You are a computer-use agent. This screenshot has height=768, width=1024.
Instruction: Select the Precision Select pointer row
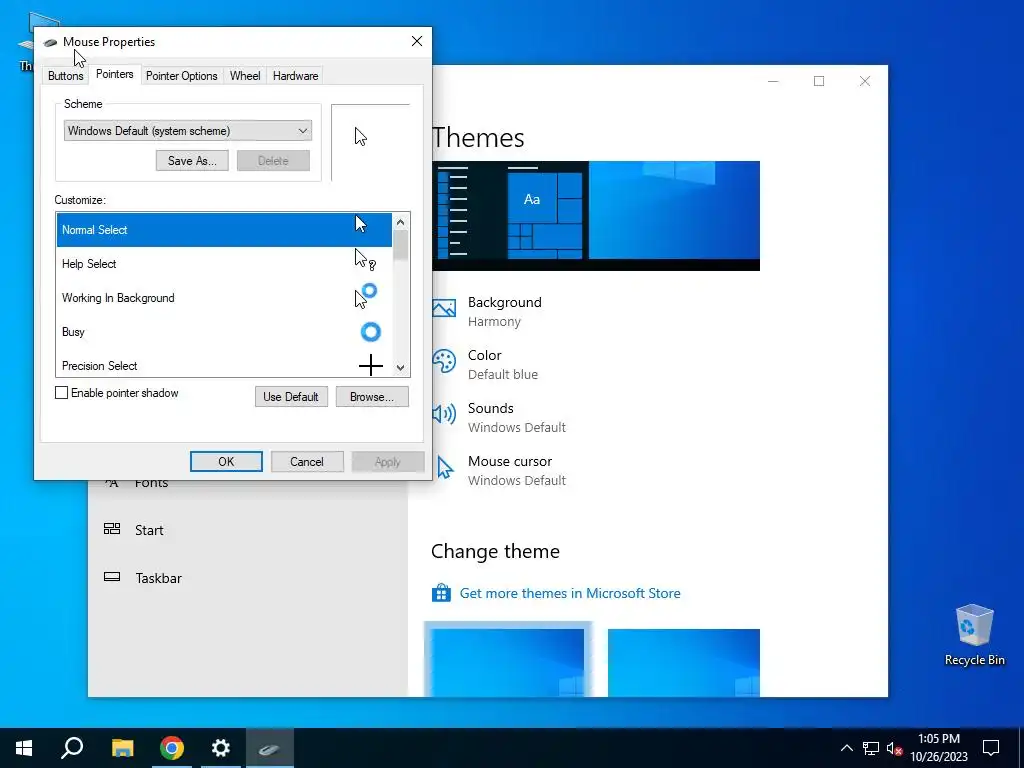(224, 365)
